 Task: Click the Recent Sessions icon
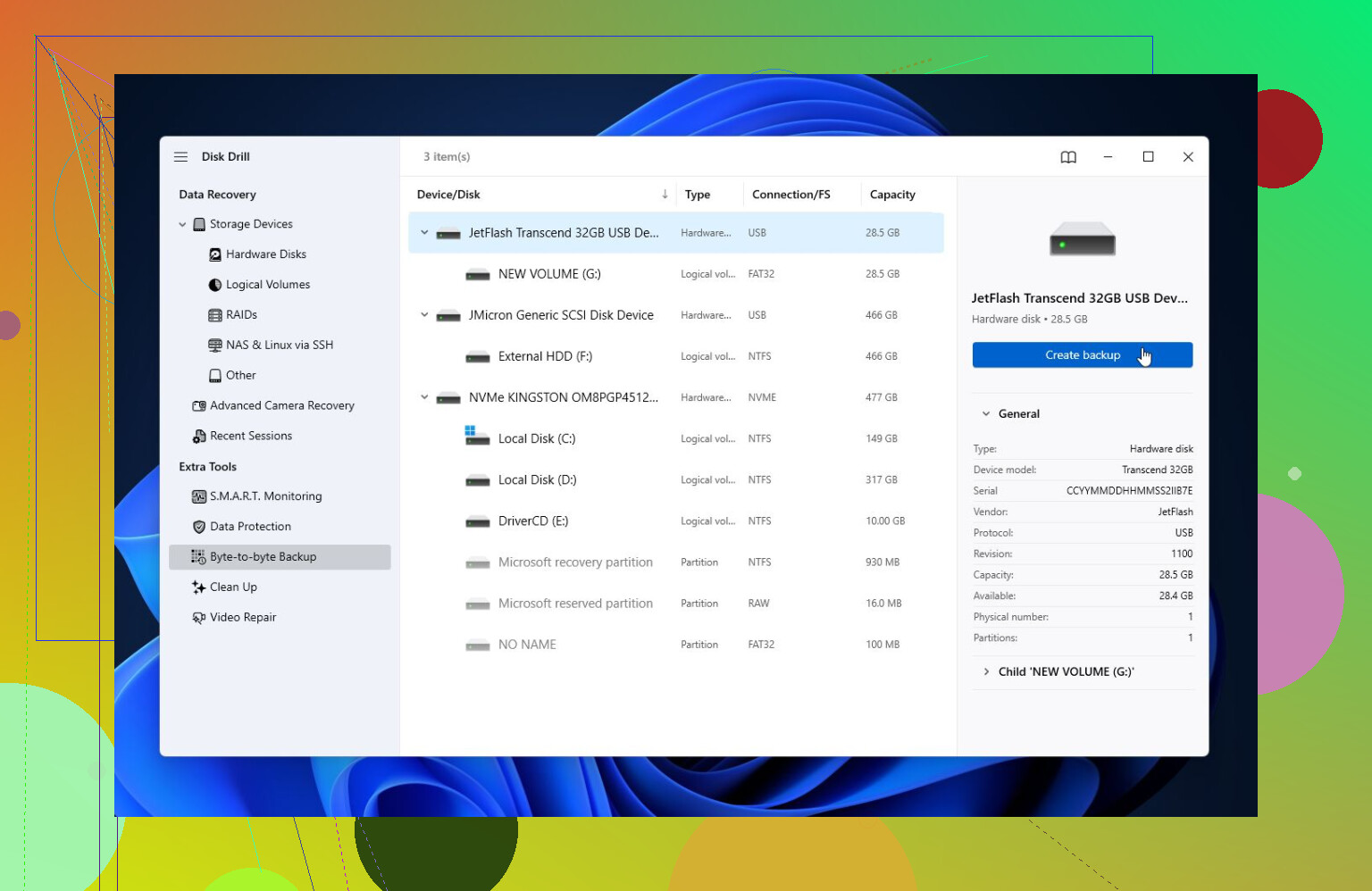pyautogui.click(x=199, y=437)
